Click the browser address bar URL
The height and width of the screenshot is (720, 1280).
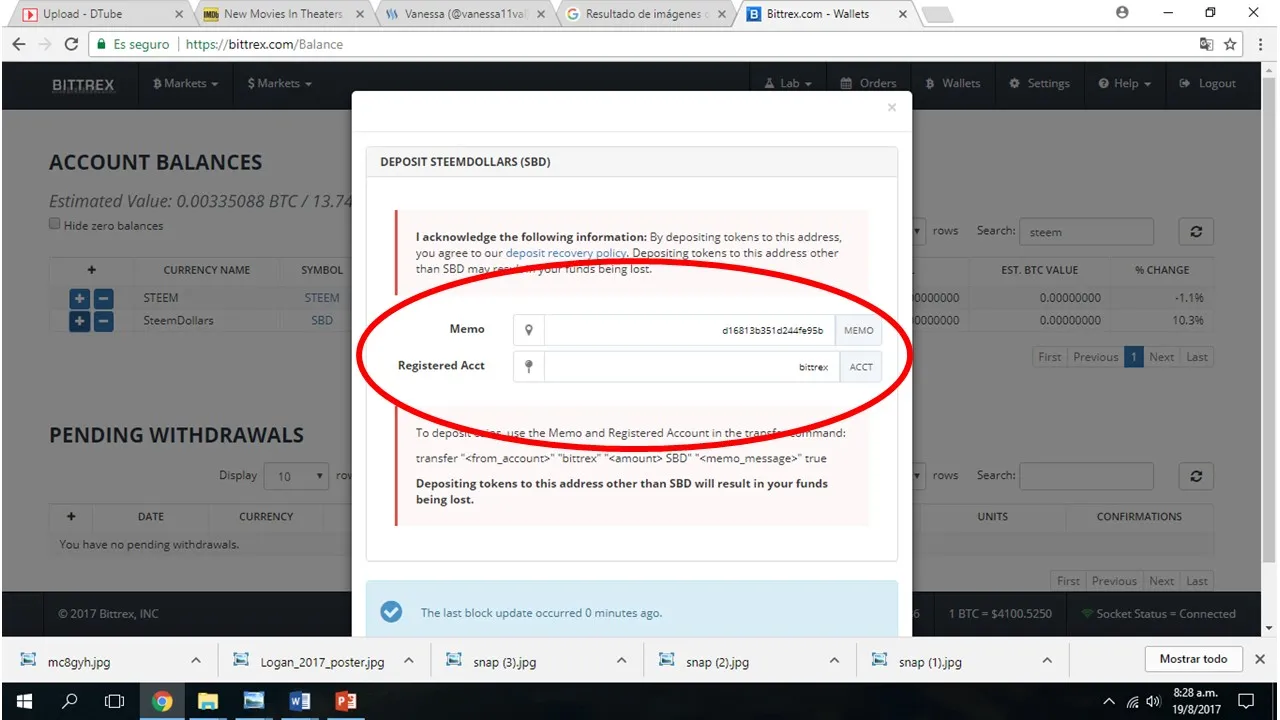[264, 45]
